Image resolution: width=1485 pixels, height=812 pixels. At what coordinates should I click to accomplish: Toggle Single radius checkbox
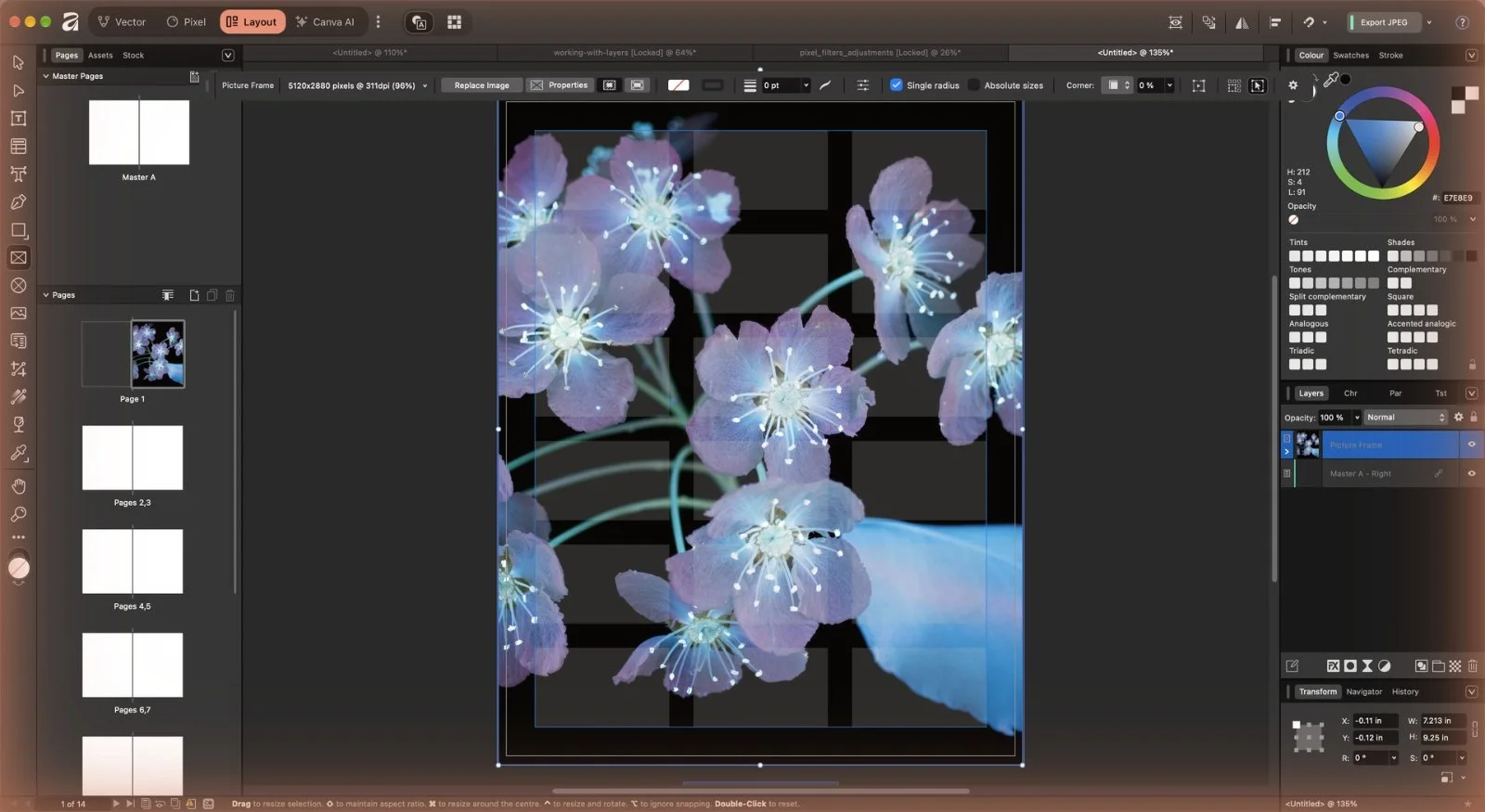(896, 84)
